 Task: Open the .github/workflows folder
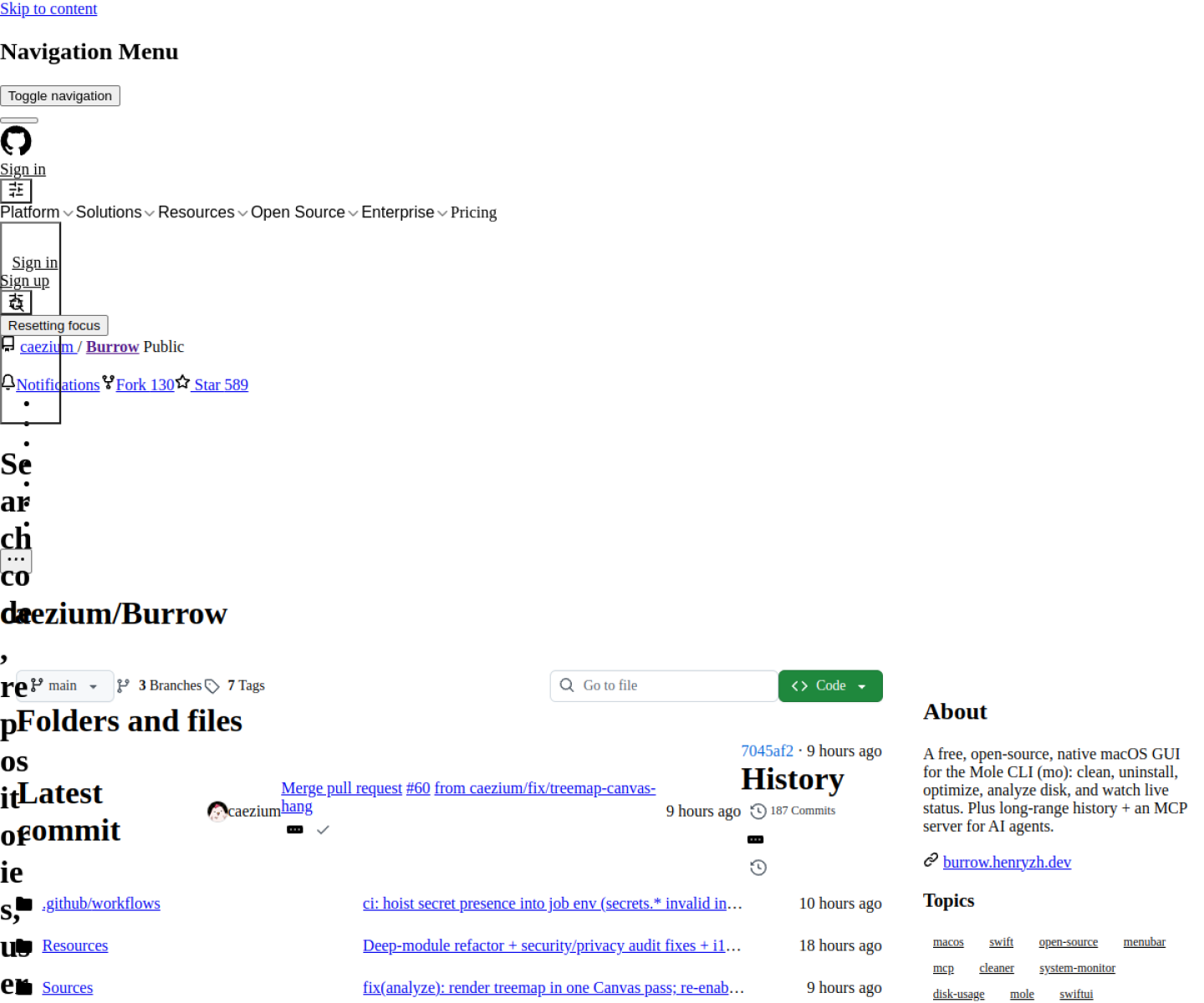(x=101, y=904)
